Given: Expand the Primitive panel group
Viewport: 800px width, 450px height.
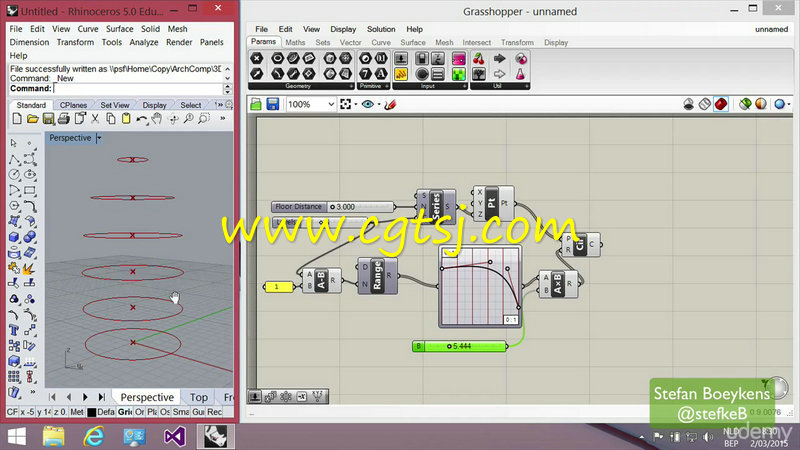Looking at the screenshot, I should [x=387, y=86].
